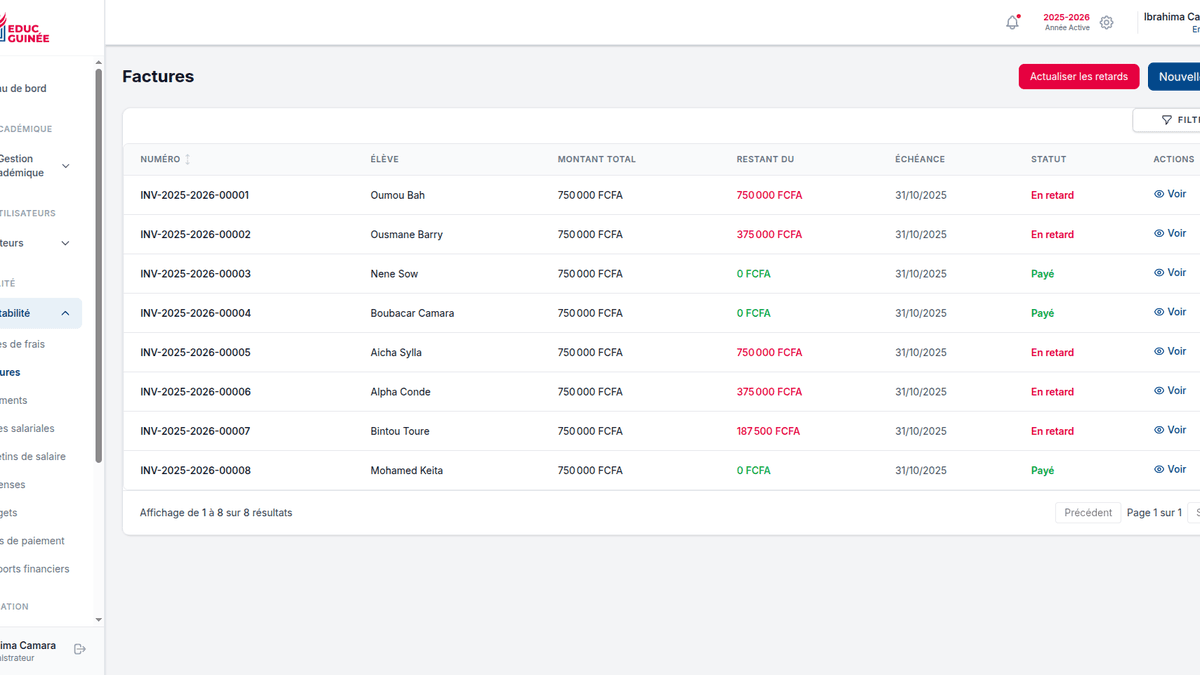
Task: Click student name Oumou Bah
Action: tap(398, 195)
